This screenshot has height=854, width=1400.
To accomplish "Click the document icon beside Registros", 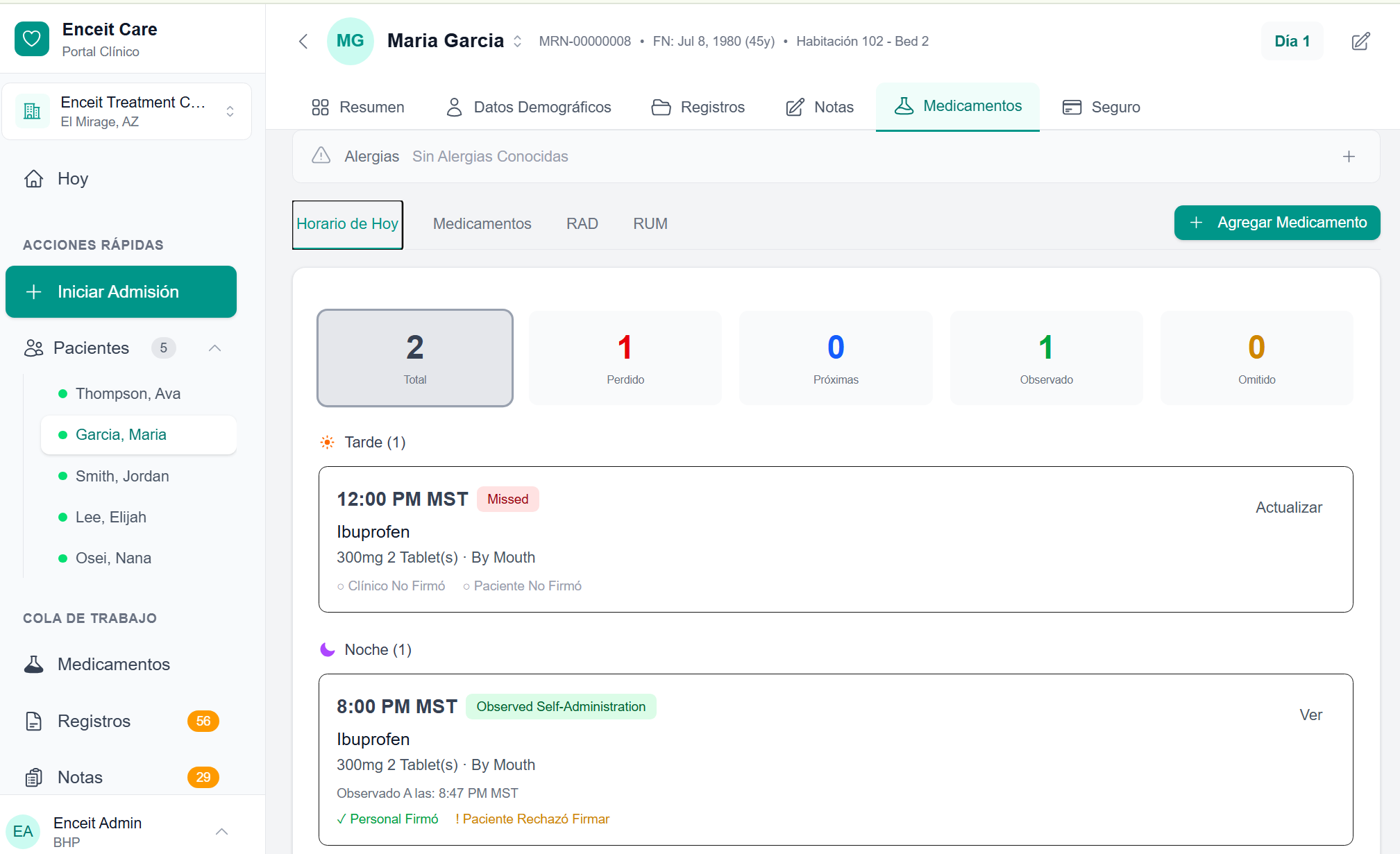I will pyautogui.click(x=34, y=721).
